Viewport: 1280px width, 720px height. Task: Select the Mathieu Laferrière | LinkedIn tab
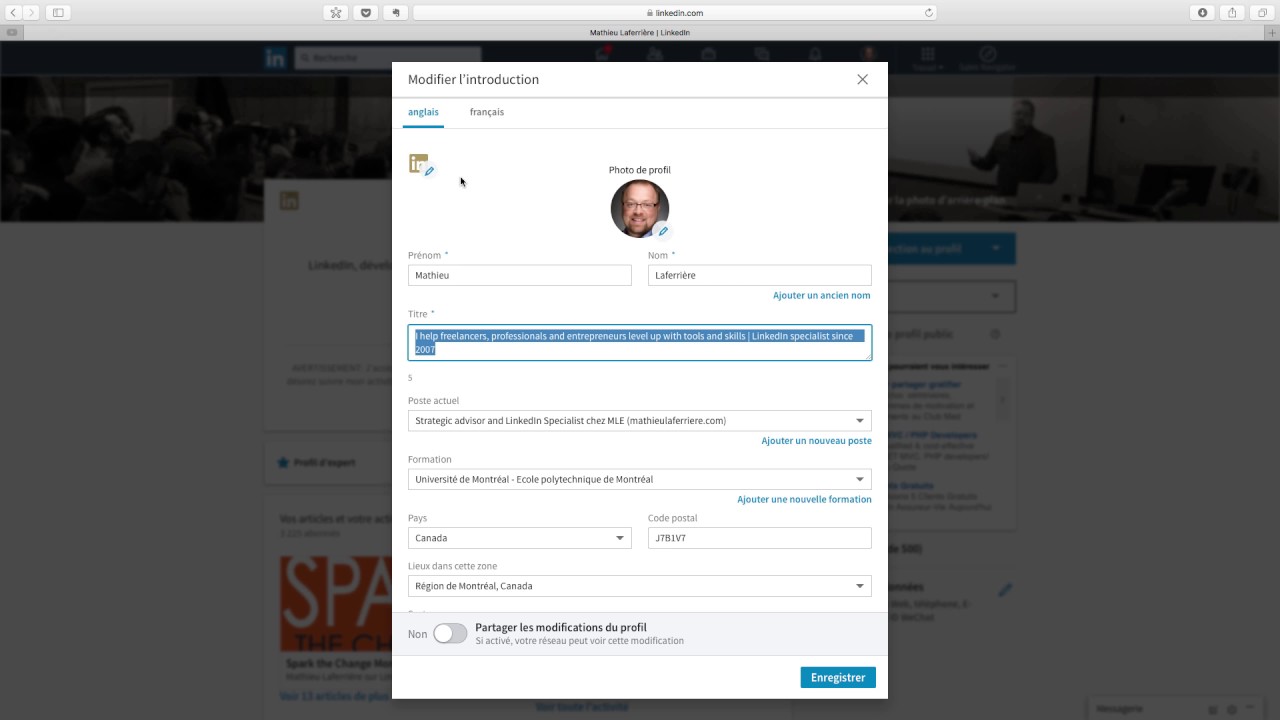pyautogui.click(x=640, y=32)
